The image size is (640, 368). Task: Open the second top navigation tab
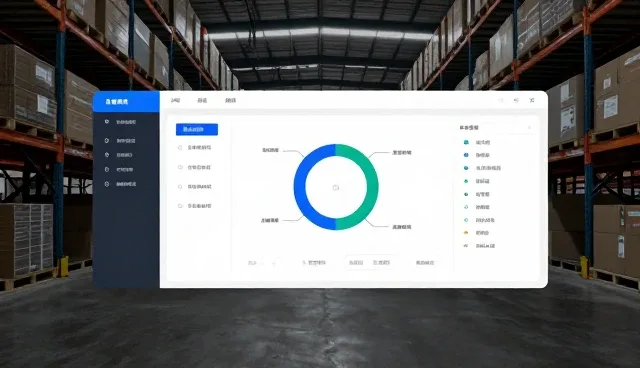(x=202, y=100)
